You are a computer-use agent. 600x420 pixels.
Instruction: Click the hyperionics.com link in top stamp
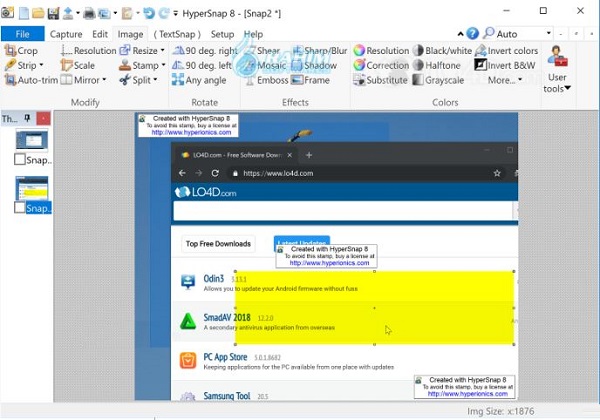(x=191, y=132)
